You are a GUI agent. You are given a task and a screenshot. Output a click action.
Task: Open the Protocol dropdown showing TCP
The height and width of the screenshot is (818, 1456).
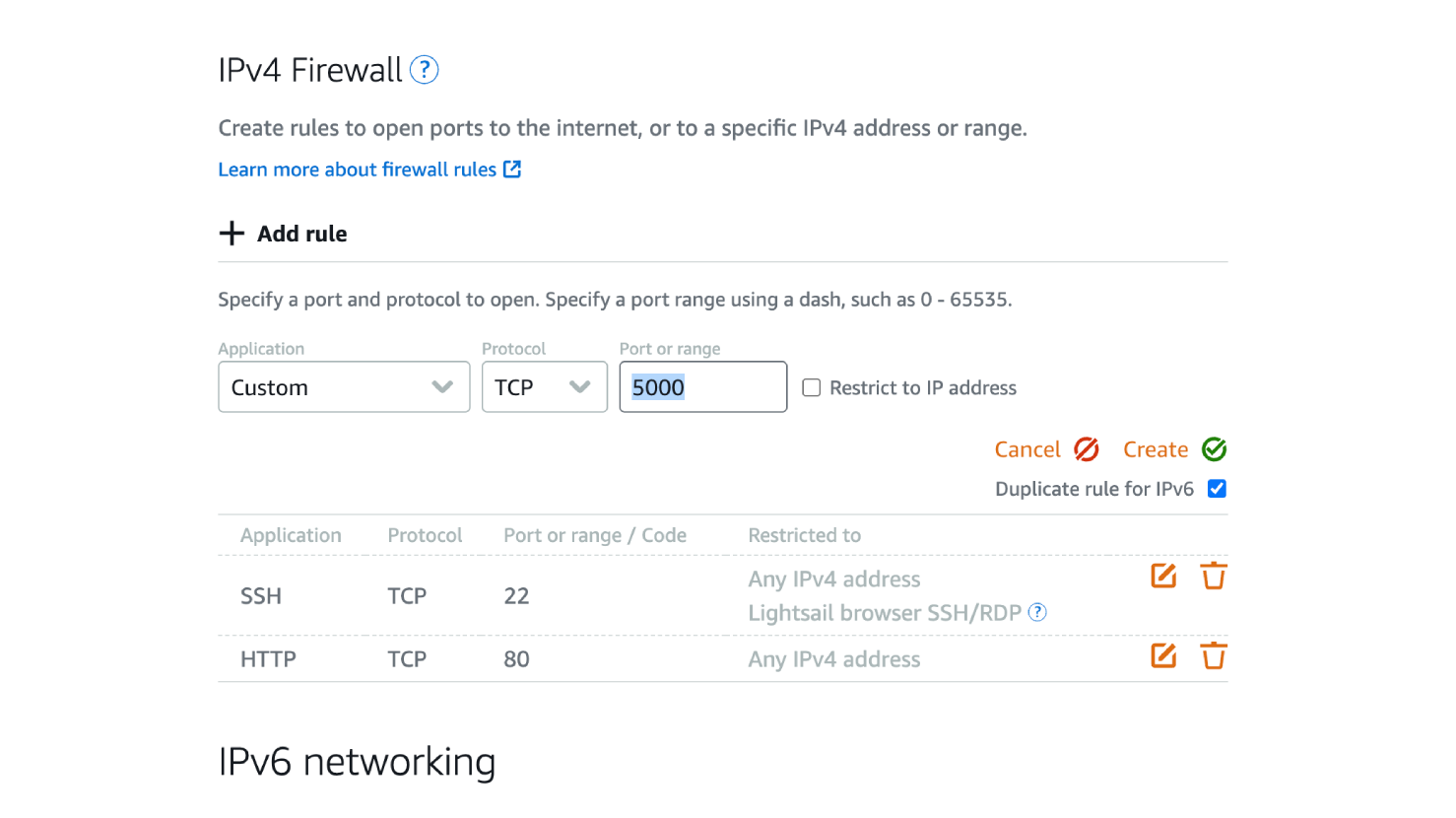pyautogui.click(x=544, y=387)
